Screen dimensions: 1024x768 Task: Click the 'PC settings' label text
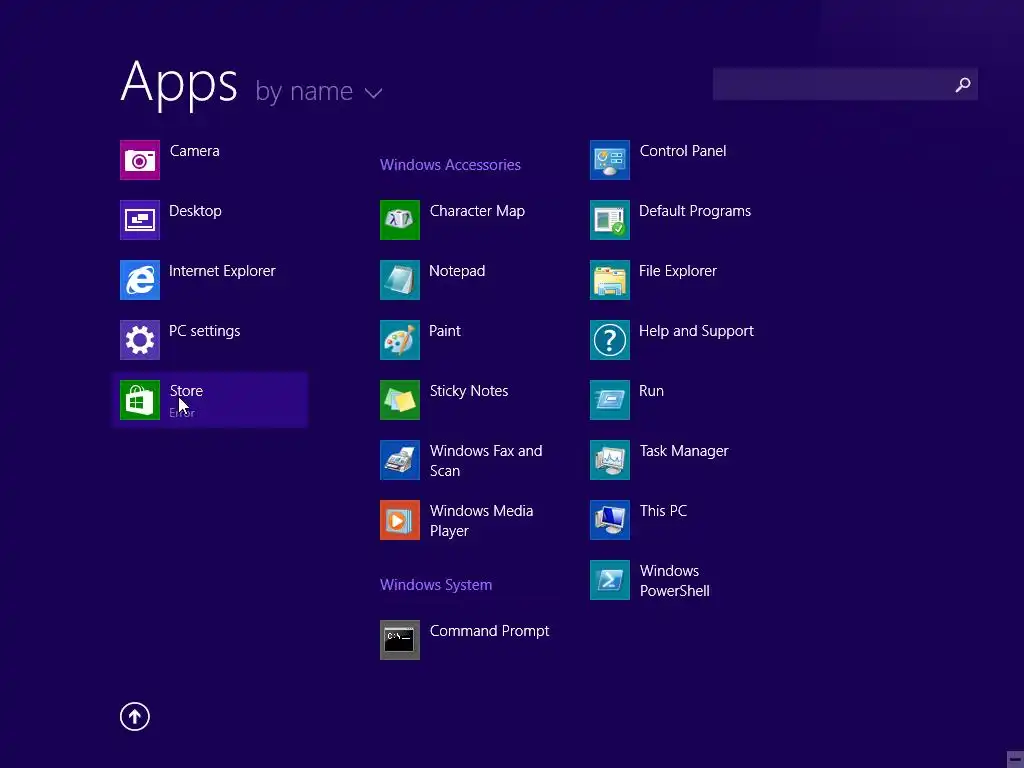[204, 331]
